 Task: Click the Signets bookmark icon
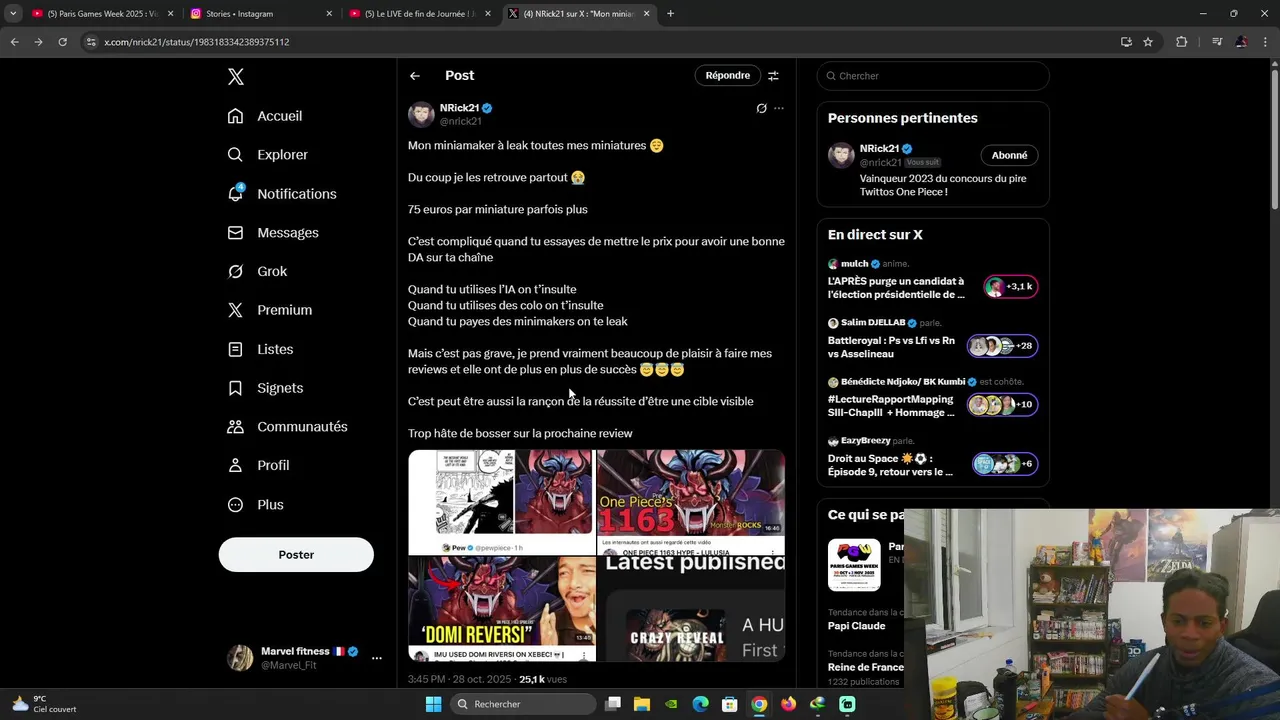235,388
